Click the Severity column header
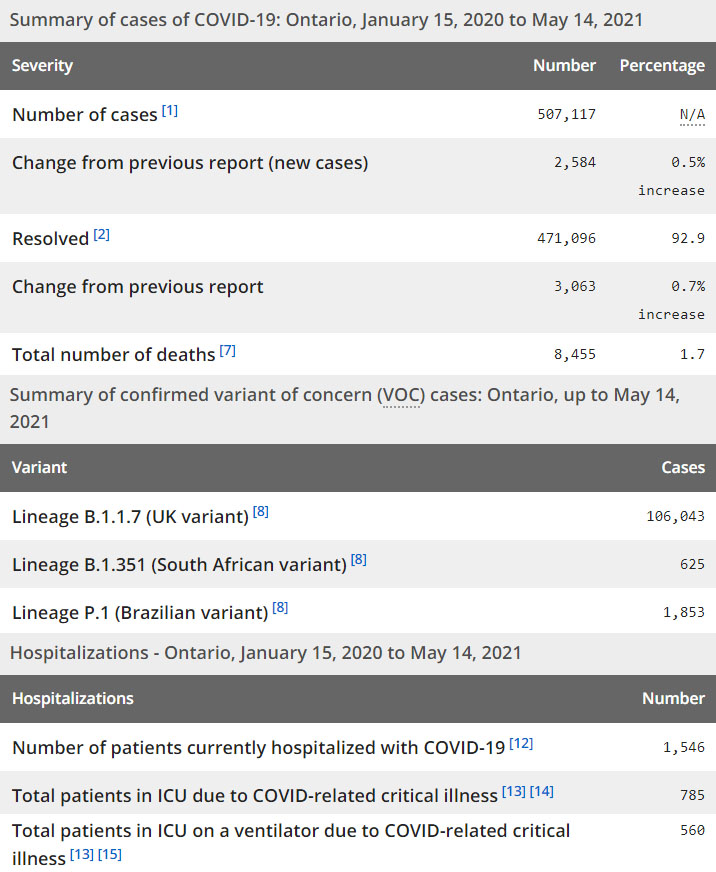This screenshot has height=872, width=716. [x=42, y=66]
